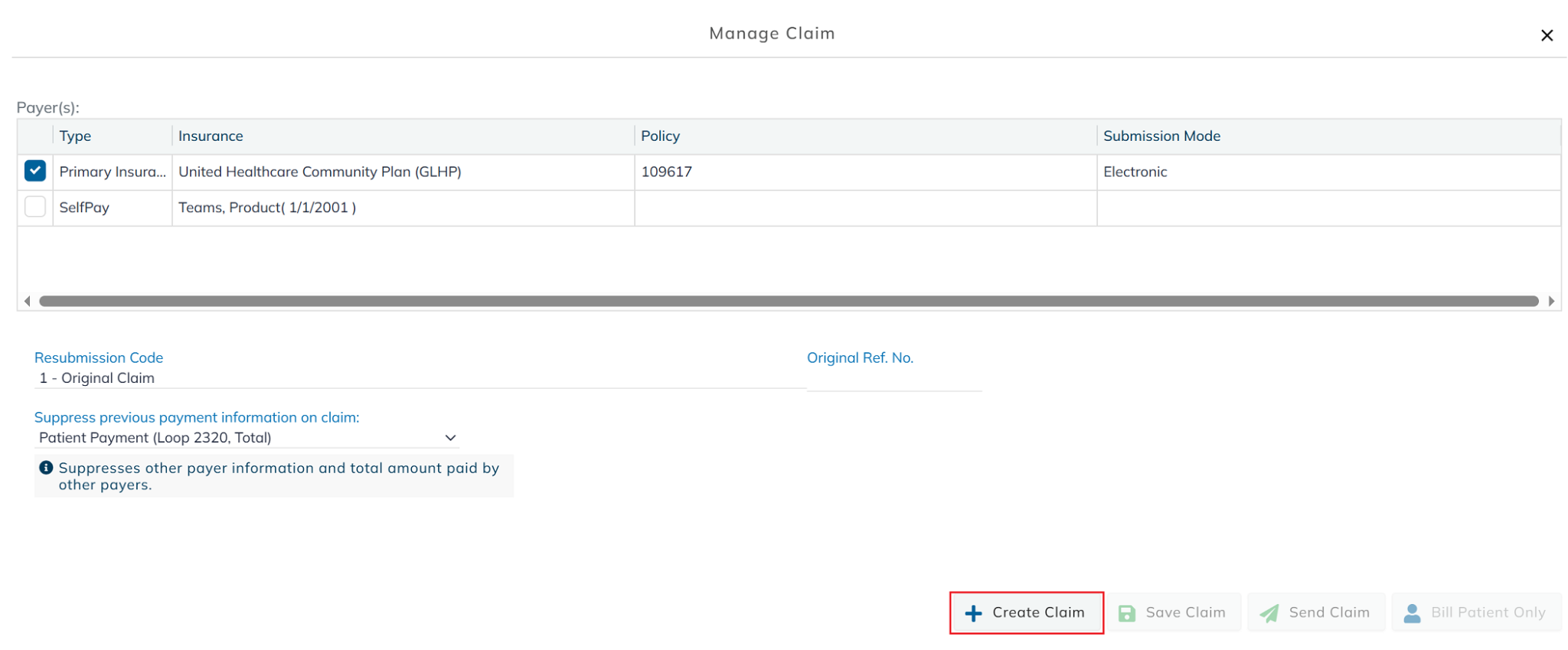Viewport: 1568px width, 650px height.
Task: Click the Original Ref. No. input field
Action: [893, 380]
